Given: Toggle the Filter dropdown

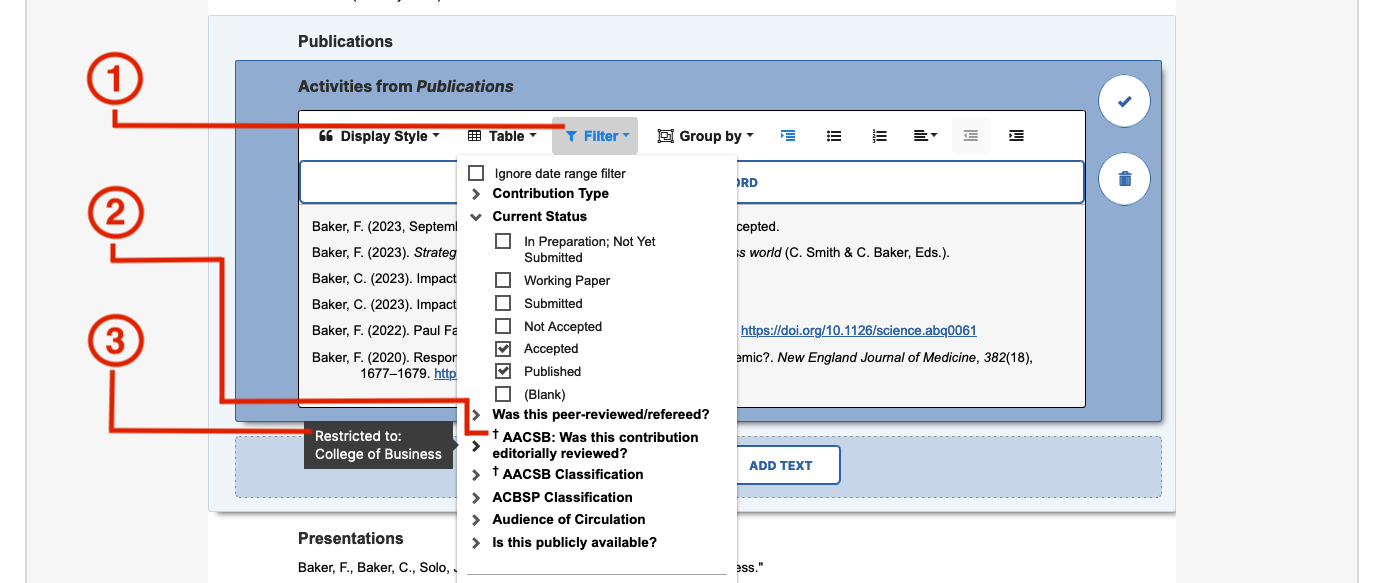Looking at the screenshot, I should tap(596, 136).
